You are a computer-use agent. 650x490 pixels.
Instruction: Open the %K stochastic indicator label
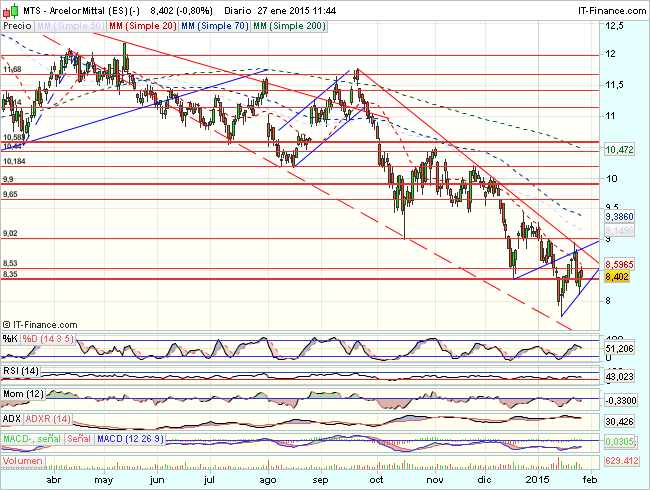tap(9, 339)
